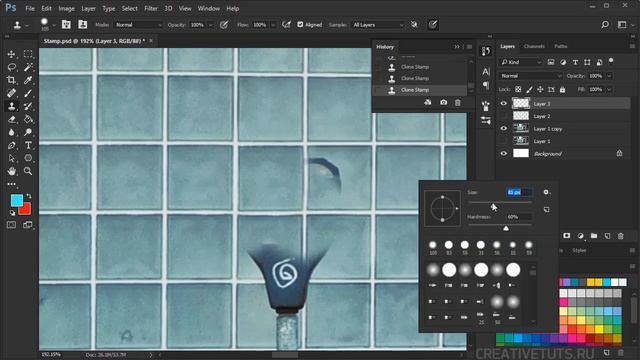This screenshot has height=360, width=640.
Task: Open the File menu
Action: pyautogui.click(x=30, y=8)
